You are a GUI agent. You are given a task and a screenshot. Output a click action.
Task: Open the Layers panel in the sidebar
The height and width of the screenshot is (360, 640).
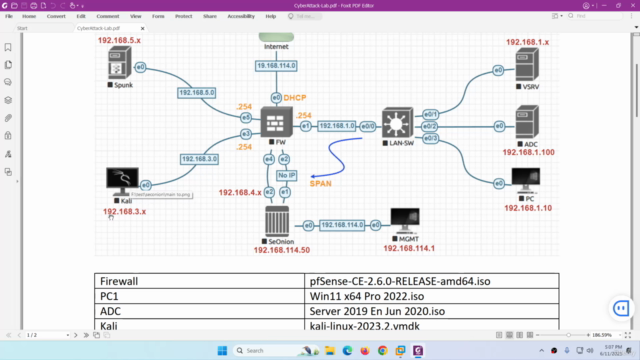8,100
